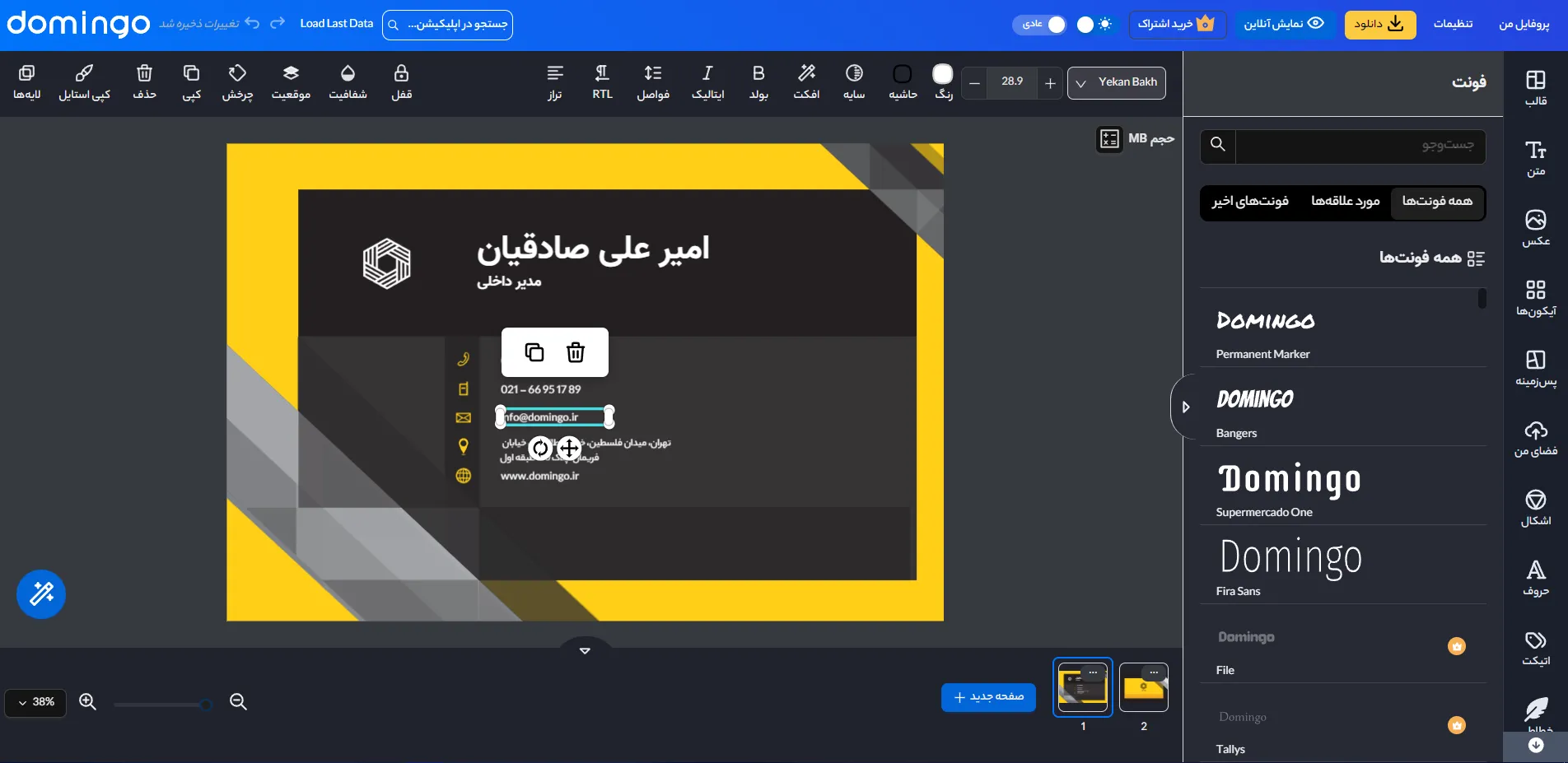Screen dimensions: 1568x763
Task: Click the Download (دانلود) button
Action: [1380, 25]
